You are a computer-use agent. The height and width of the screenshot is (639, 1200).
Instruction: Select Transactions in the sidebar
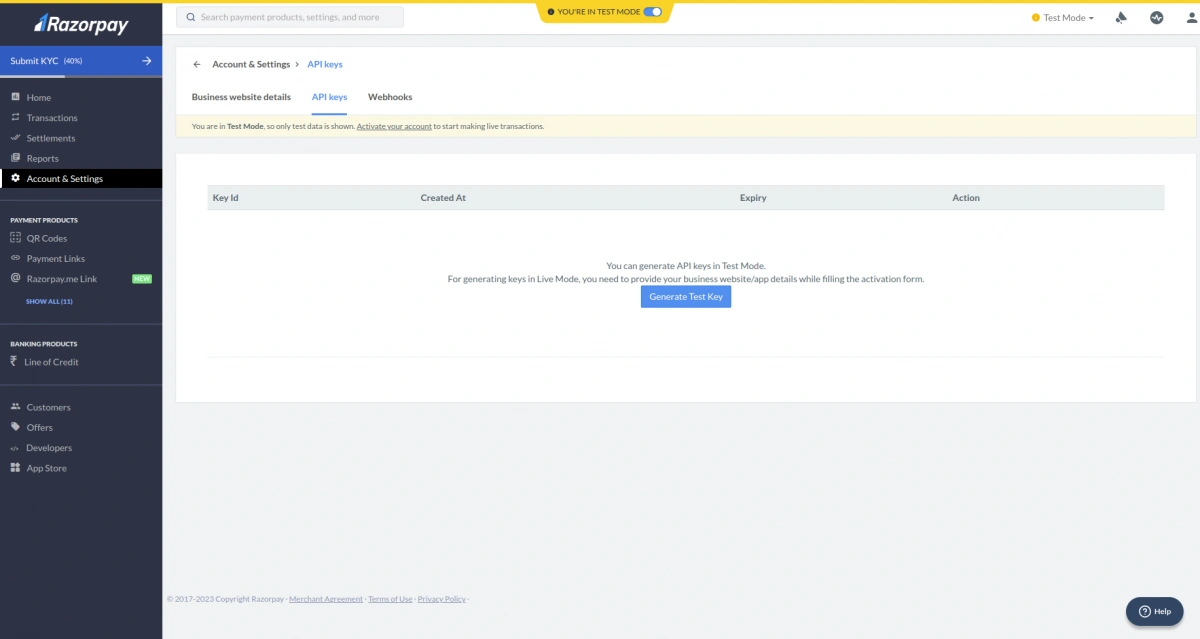pos(51,117)
